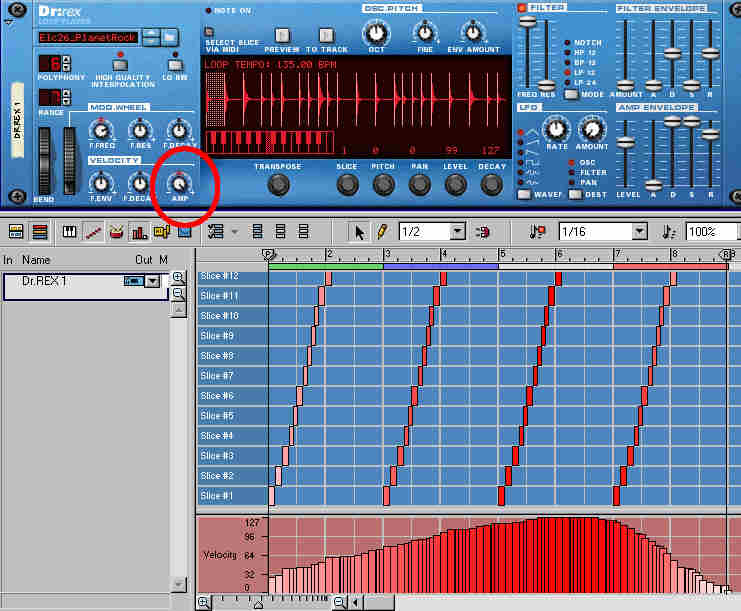Increase Polyphony with the up arrow
The image size is (741, 611).
pos(67,59)
